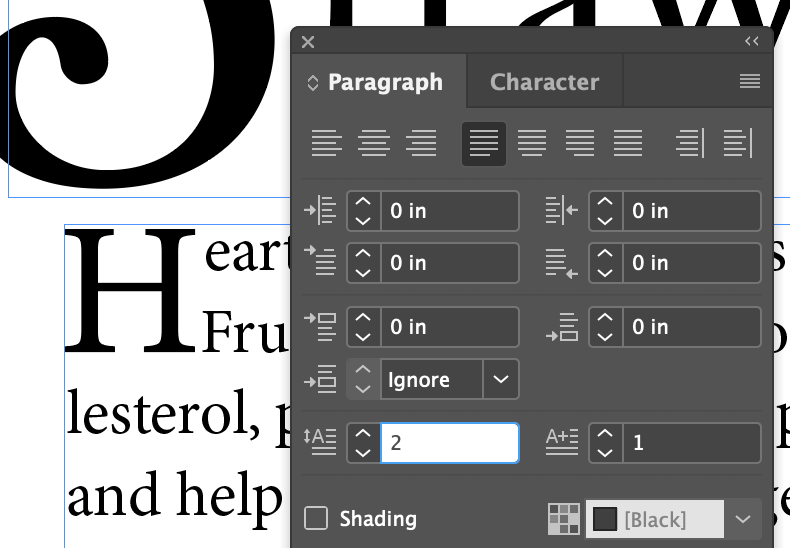Screen dimensions: 790x548
Task: Switch to the Character tab
Action: (544, 82)
